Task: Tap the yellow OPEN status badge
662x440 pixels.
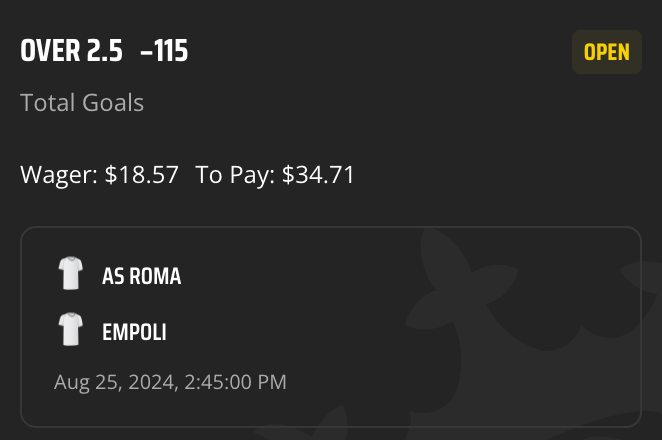Action: click(x=607, y=52)
